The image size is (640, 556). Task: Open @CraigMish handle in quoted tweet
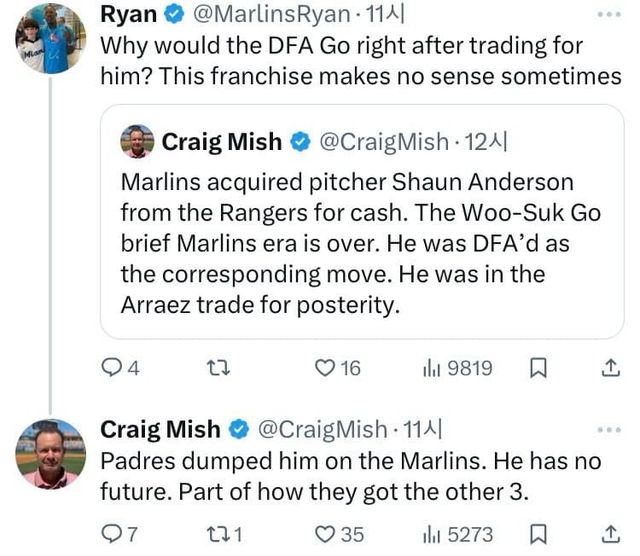[x=383, y=142]
